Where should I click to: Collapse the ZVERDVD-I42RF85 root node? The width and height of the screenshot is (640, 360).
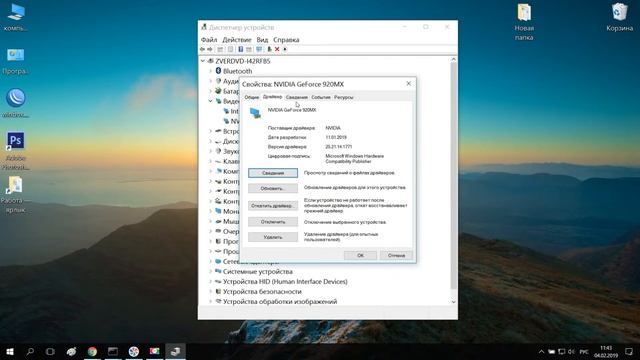point(203,61)
